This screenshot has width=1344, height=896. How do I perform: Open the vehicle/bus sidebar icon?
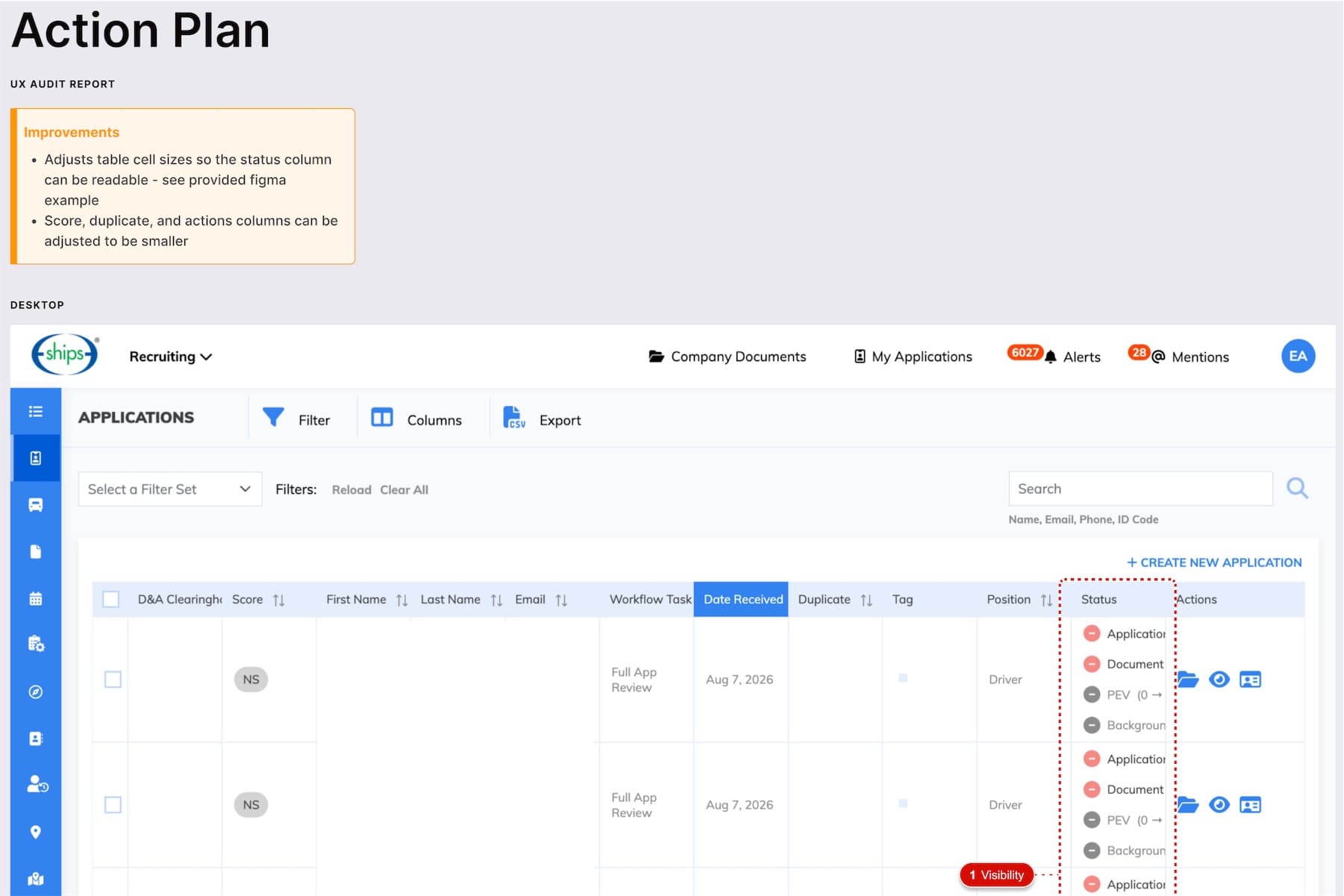[35, 505]
